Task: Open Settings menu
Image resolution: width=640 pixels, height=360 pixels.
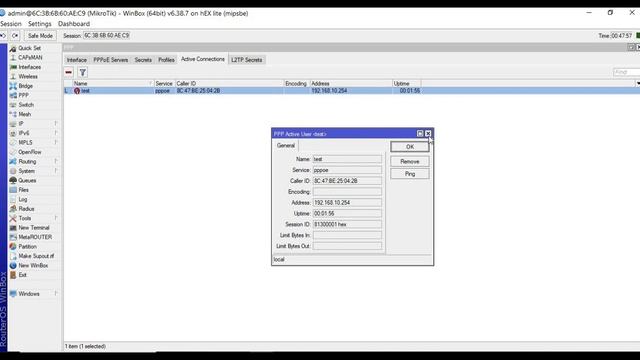Action: click(x=40, y=24)
